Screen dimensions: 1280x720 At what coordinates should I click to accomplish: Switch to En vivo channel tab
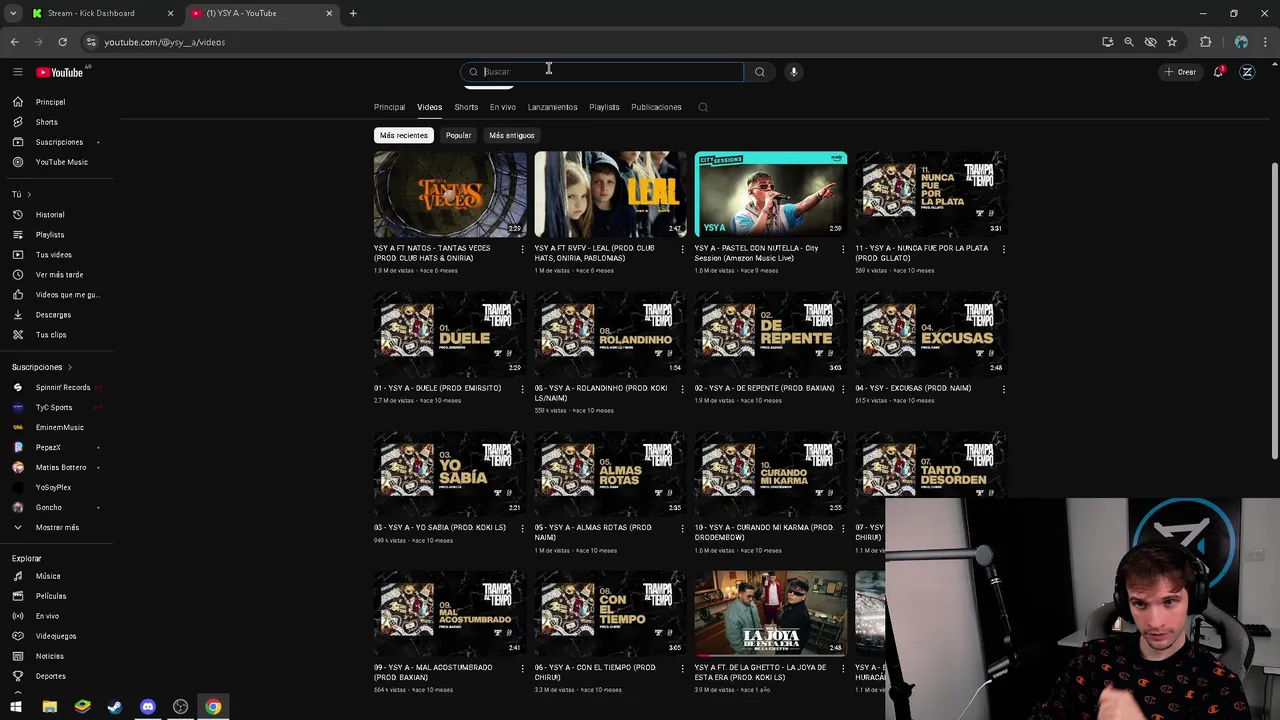[503, 107]
